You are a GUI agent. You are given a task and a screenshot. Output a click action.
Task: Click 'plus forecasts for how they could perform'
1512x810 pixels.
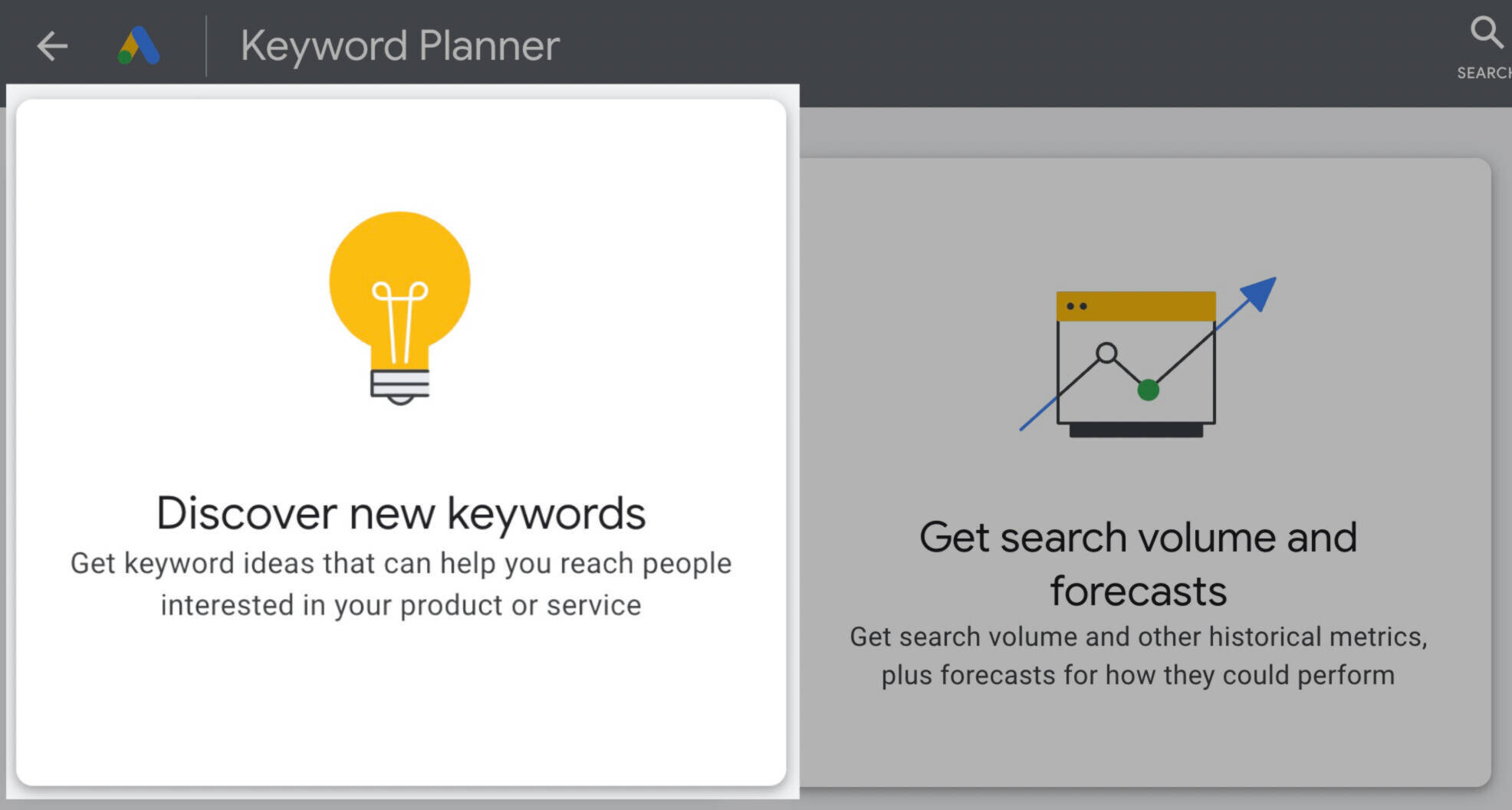tap(1138, 676)
